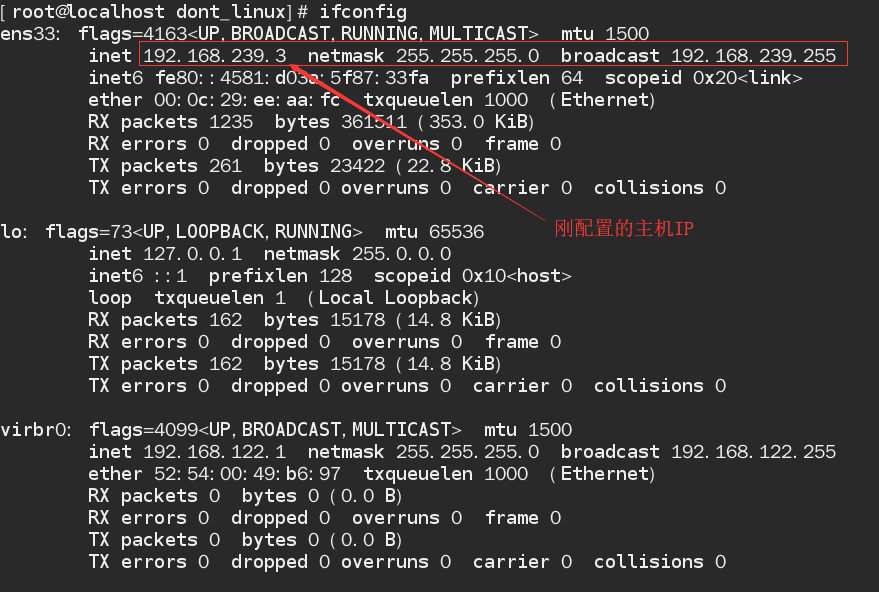Click the ens33 interface name
The height and width of the screenshot is (592, 879).
(29, 34)
